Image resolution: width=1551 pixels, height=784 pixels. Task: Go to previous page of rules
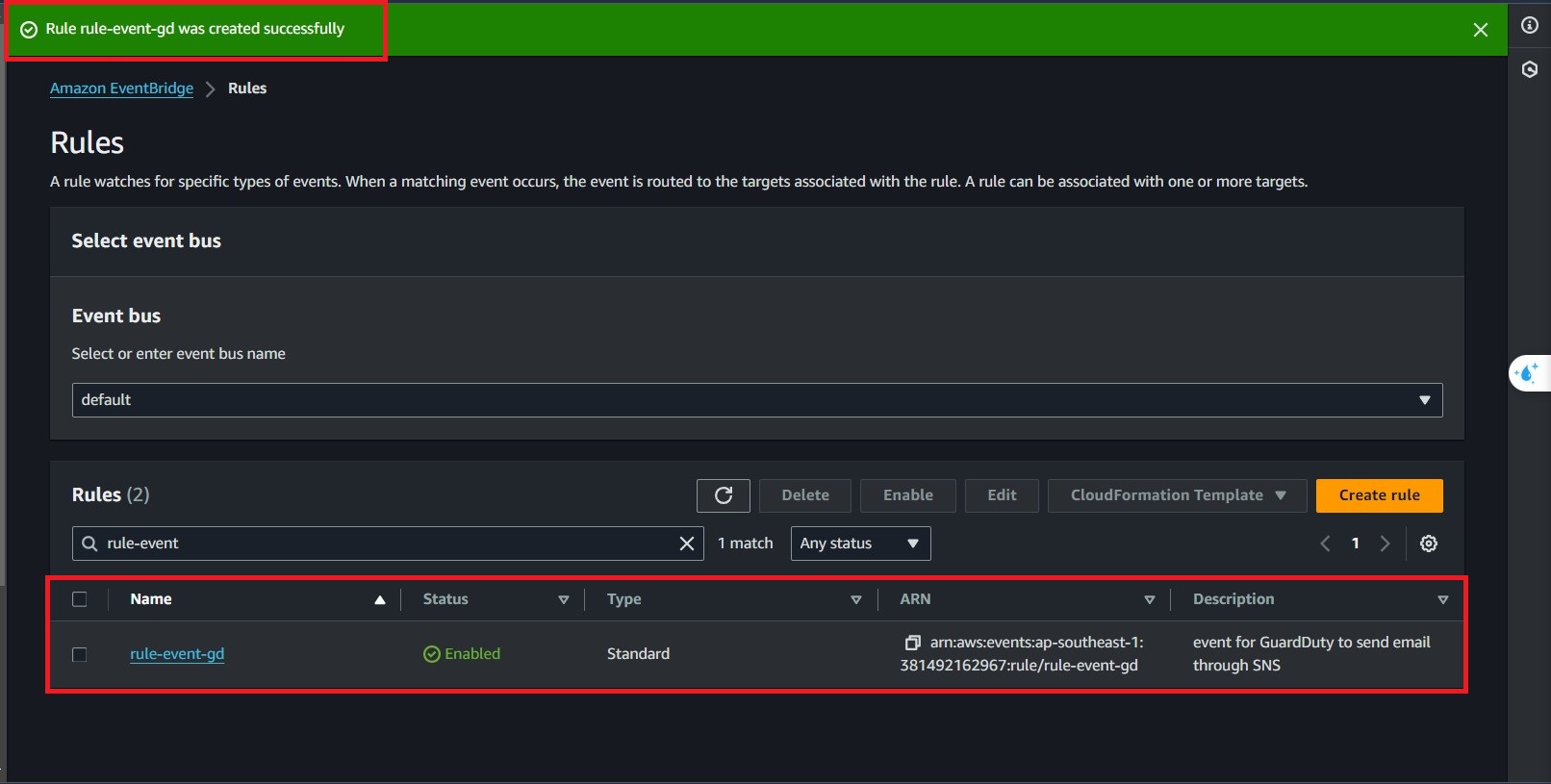1325,544
